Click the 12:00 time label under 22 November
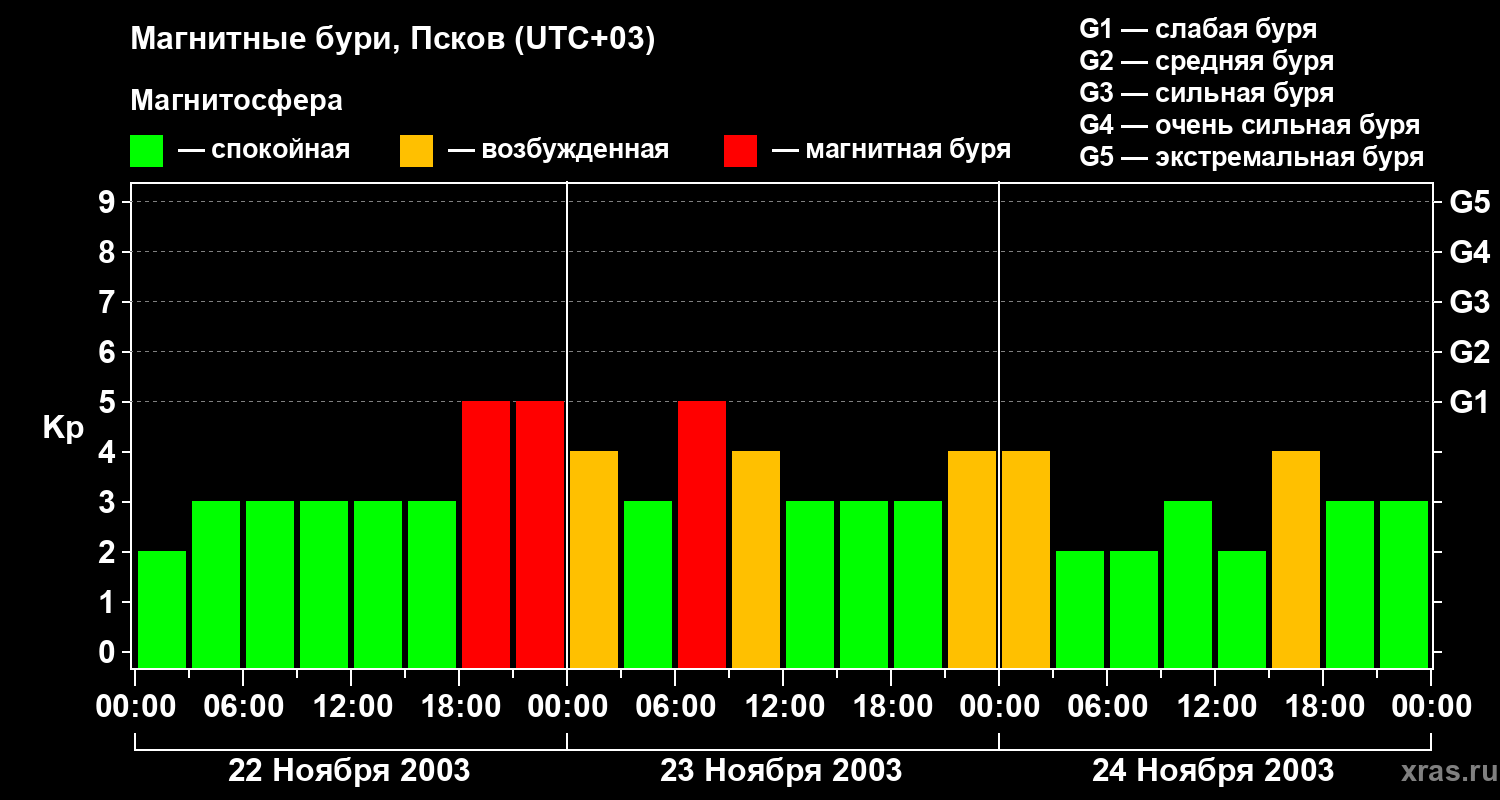The height and width of the screenshot is (800, 1500). point(351,707)
